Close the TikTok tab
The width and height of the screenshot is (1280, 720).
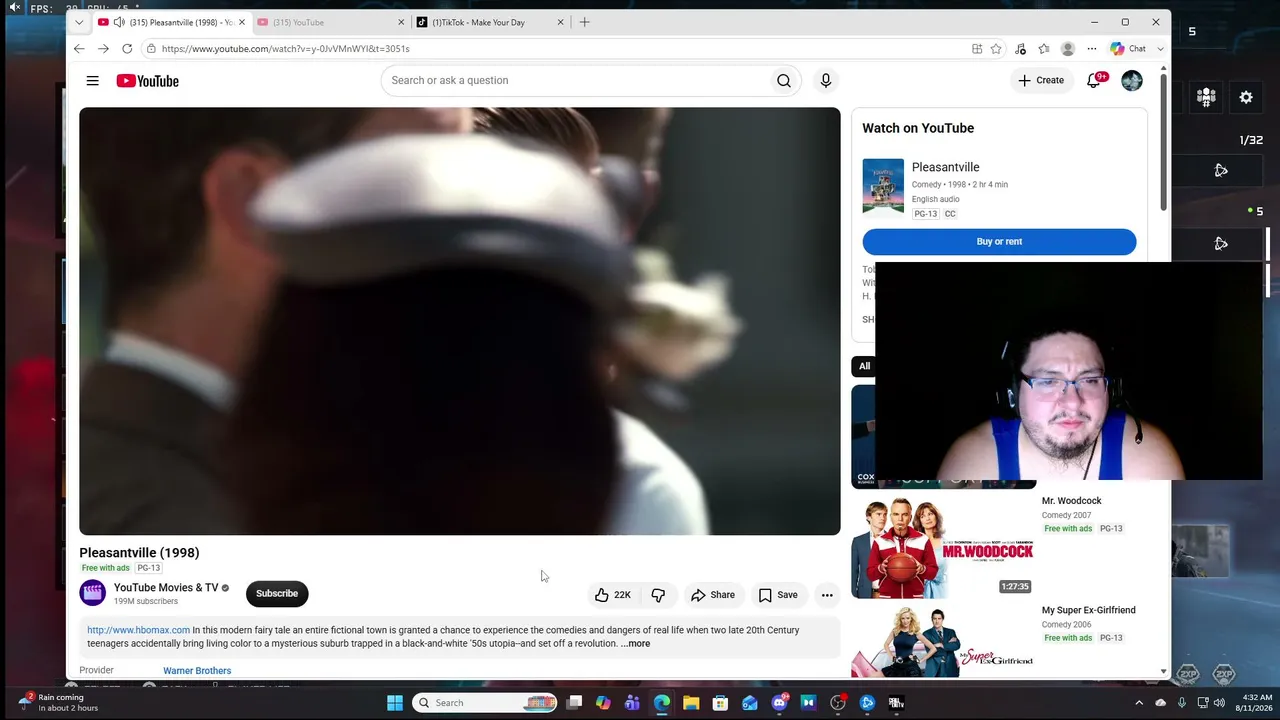(x=560, y=22)
